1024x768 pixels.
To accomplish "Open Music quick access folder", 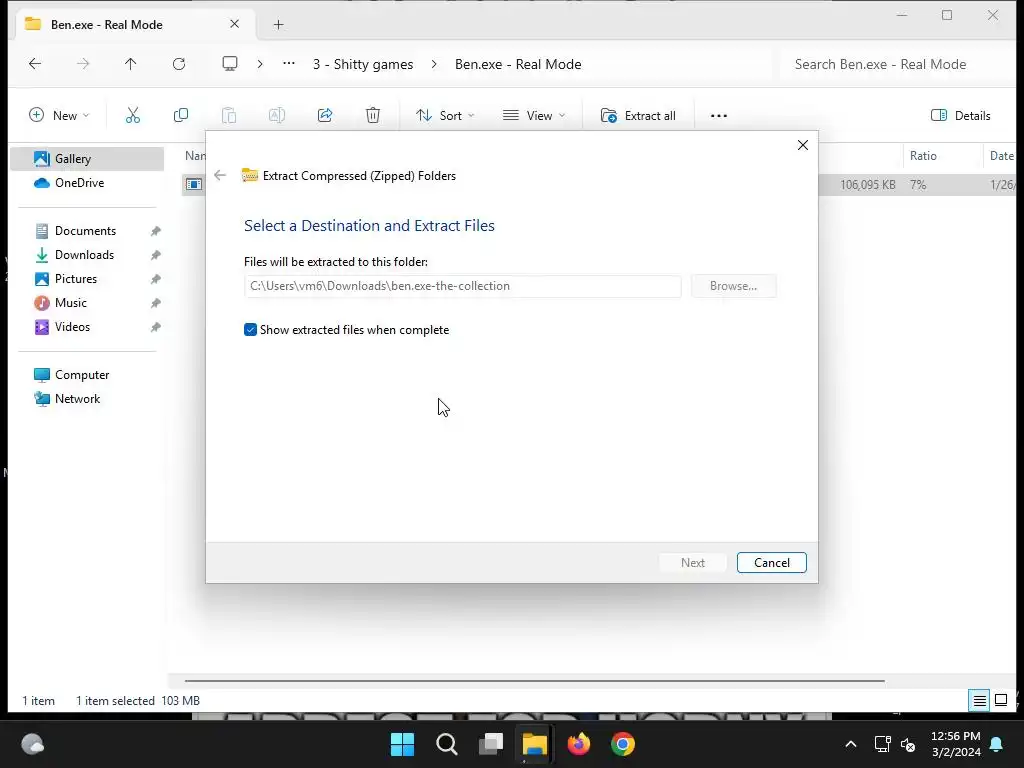I will 71,303.
